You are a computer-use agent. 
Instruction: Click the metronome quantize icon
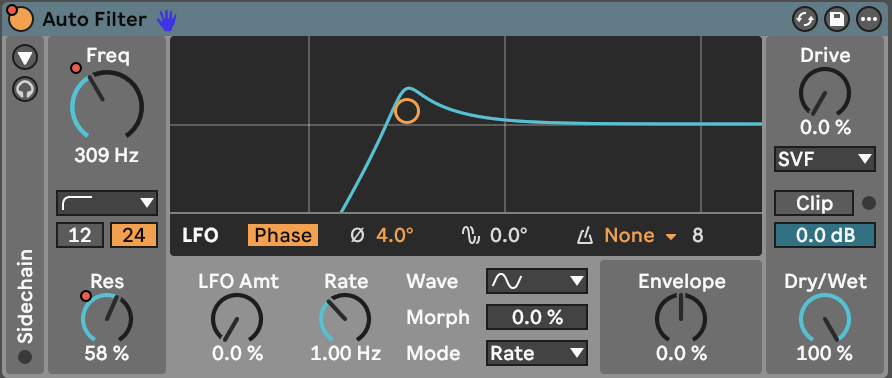(585, 236)
